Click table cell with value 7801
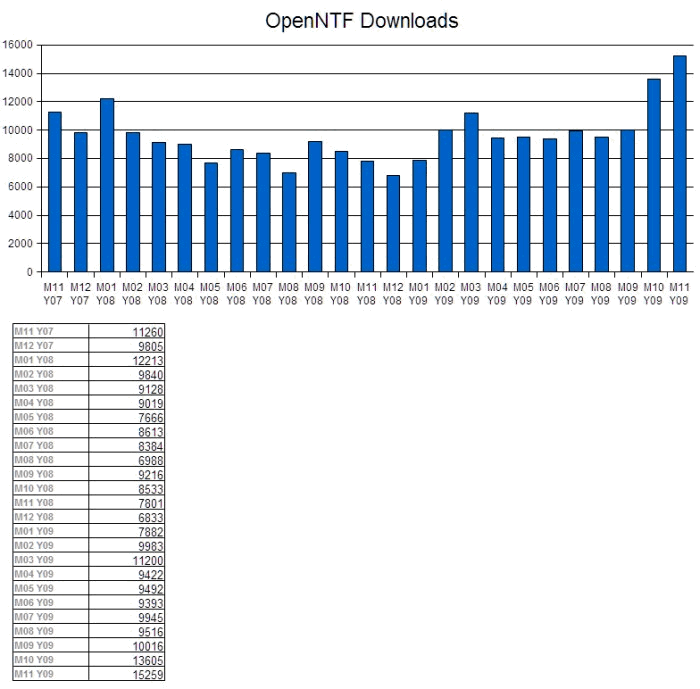700x689 pixels. (126, 503)
